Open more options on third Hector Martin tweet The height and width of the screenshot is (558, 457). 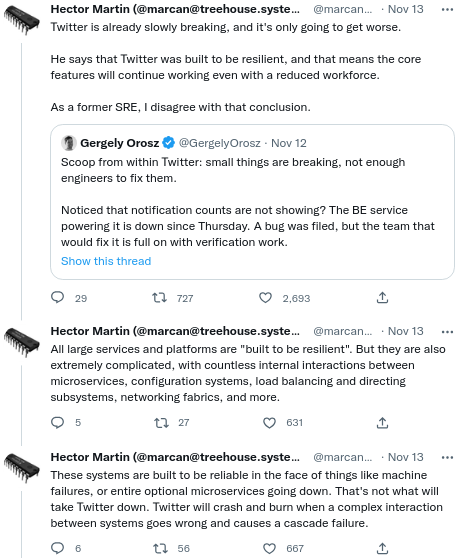[447, 458]
